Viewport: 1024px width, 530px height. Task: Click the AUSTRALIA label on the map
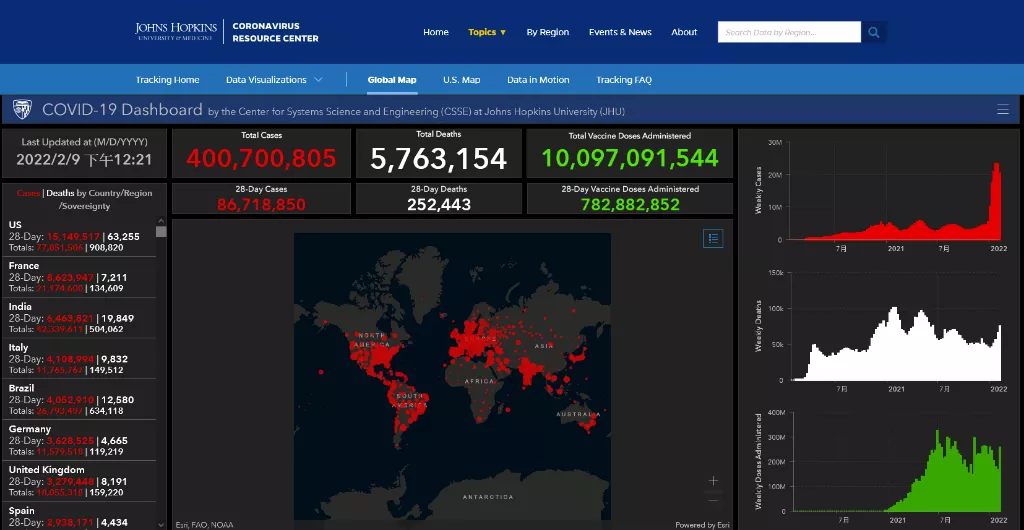pyautogui.click(x=578, y=414)
